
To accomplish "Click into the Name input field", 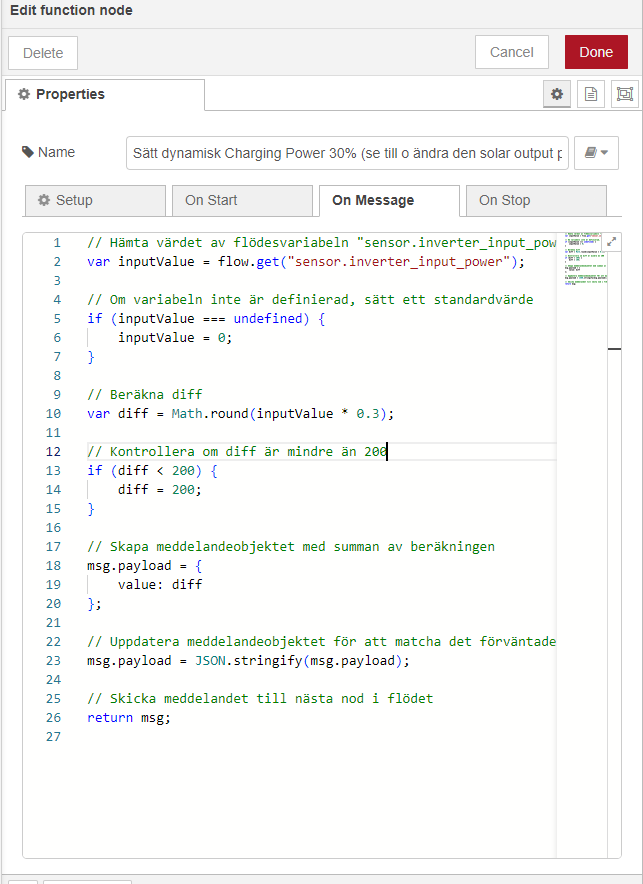I will pos(347,153).
